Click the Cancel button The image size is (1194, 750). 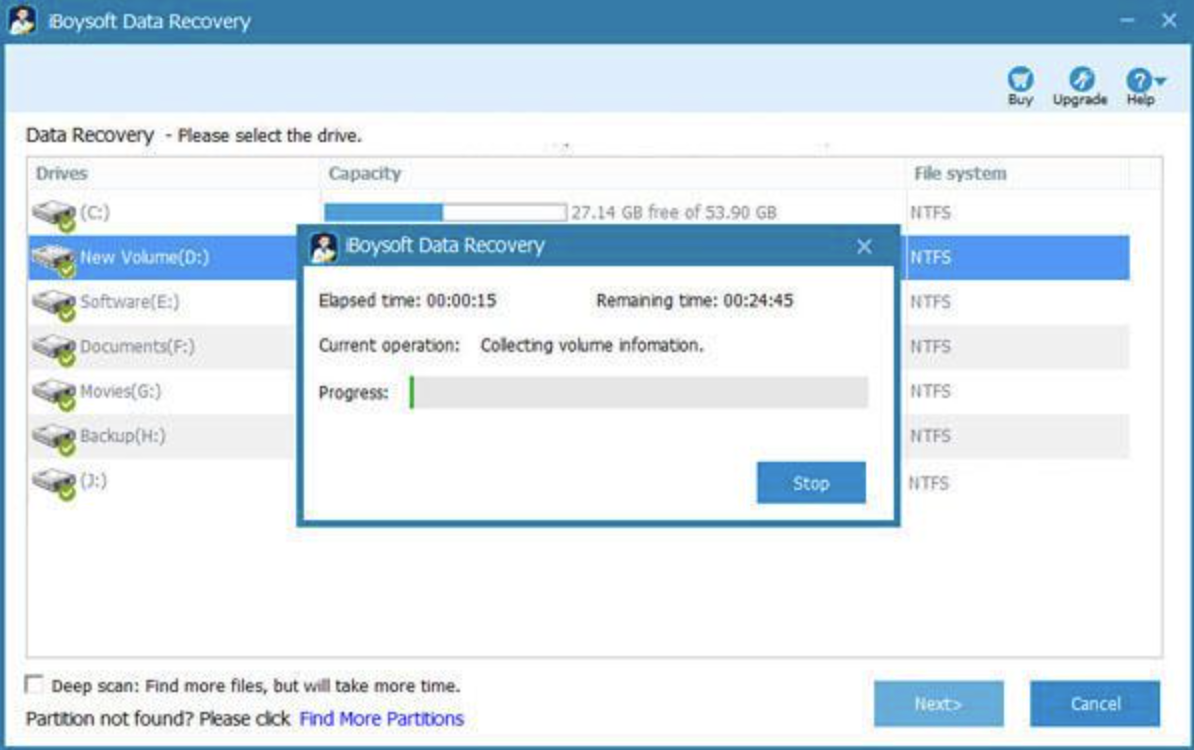click(1095, 704)
